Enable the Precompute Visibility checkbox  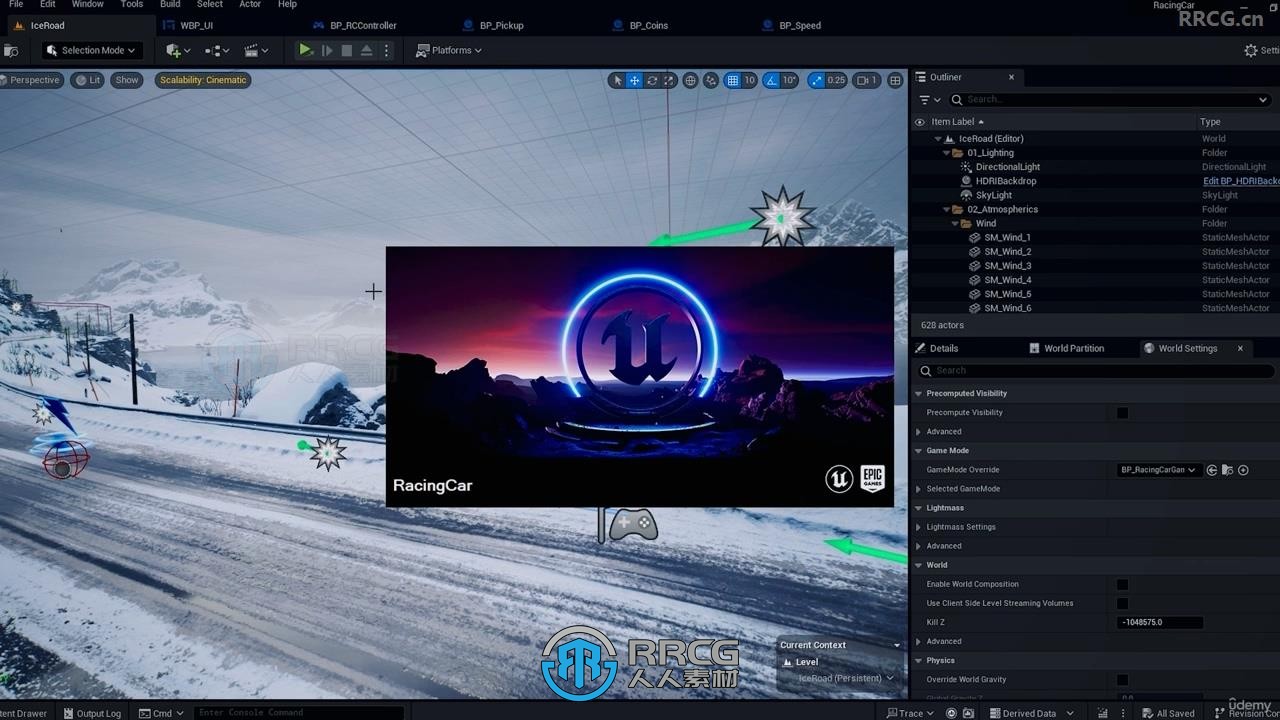1122,412
